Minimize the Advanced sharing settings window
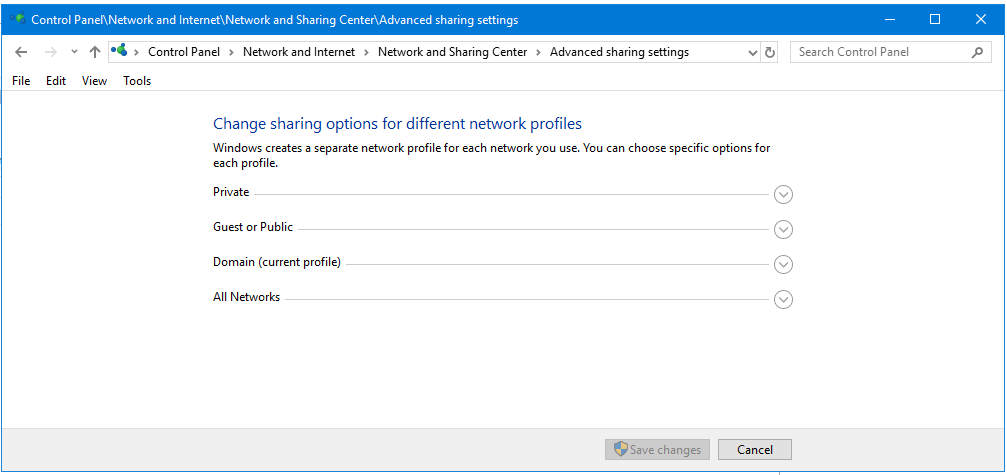 (x=889, y=19)
